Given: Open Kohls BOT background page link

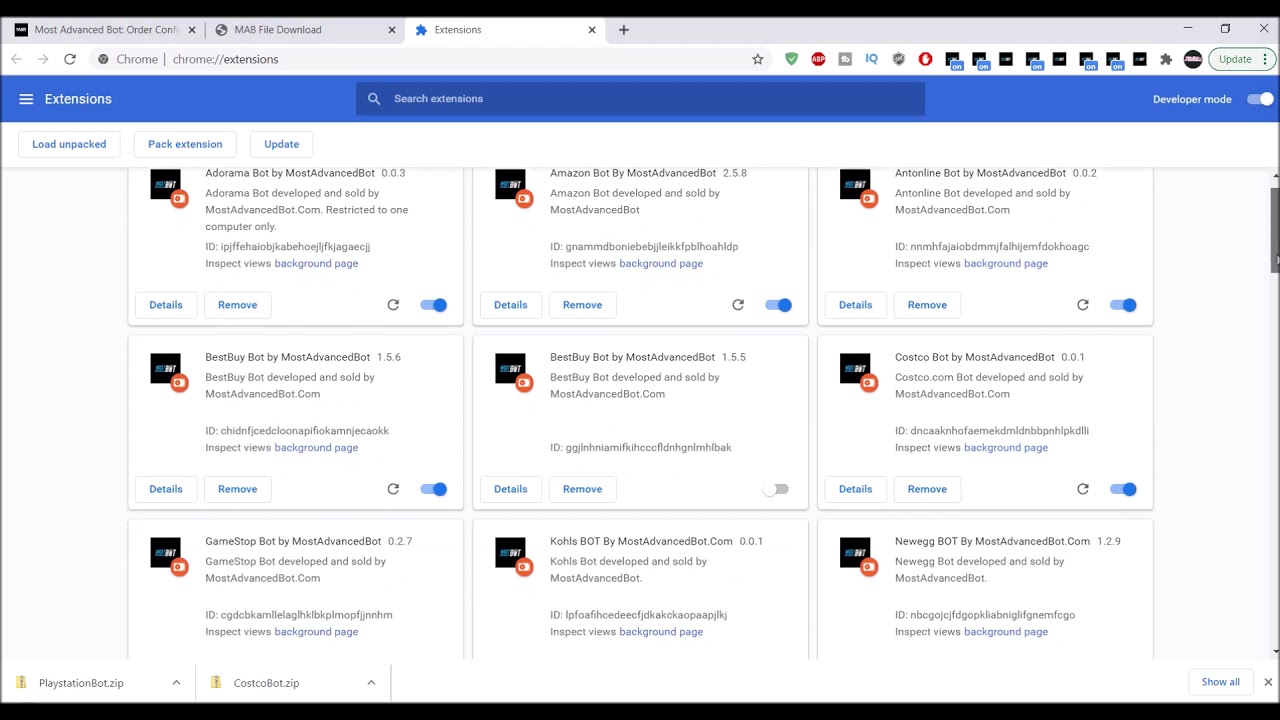Looking at the screenshot, I should 661,631.
